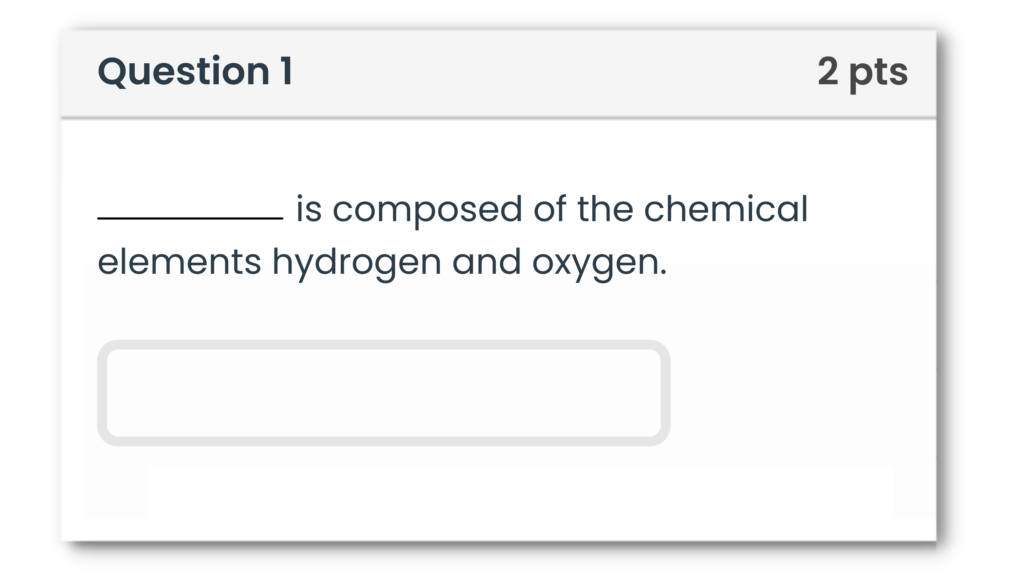
Task: Select the Question 1 header text
Action: coord(196,71)
